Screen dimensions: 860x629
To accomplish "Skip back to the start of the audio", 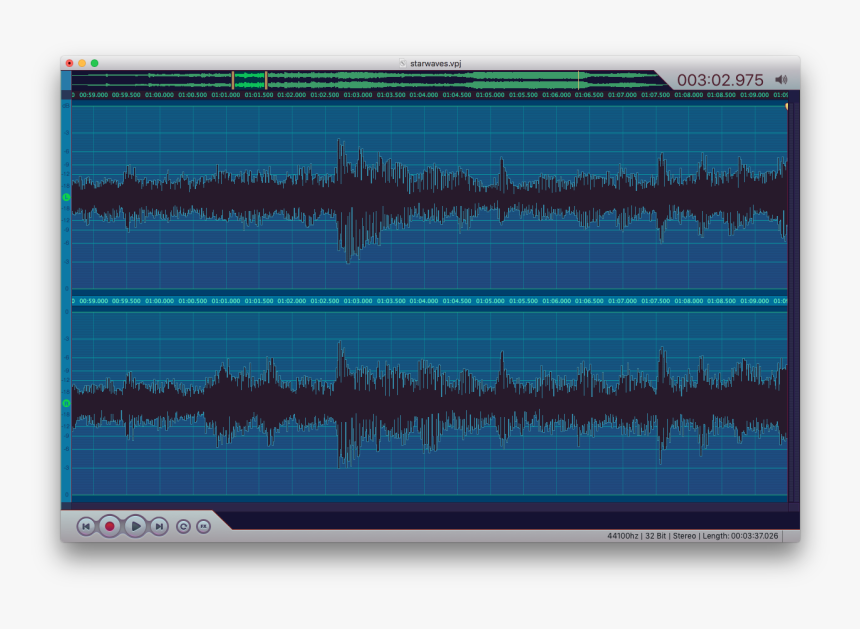I will click(86, 526).
